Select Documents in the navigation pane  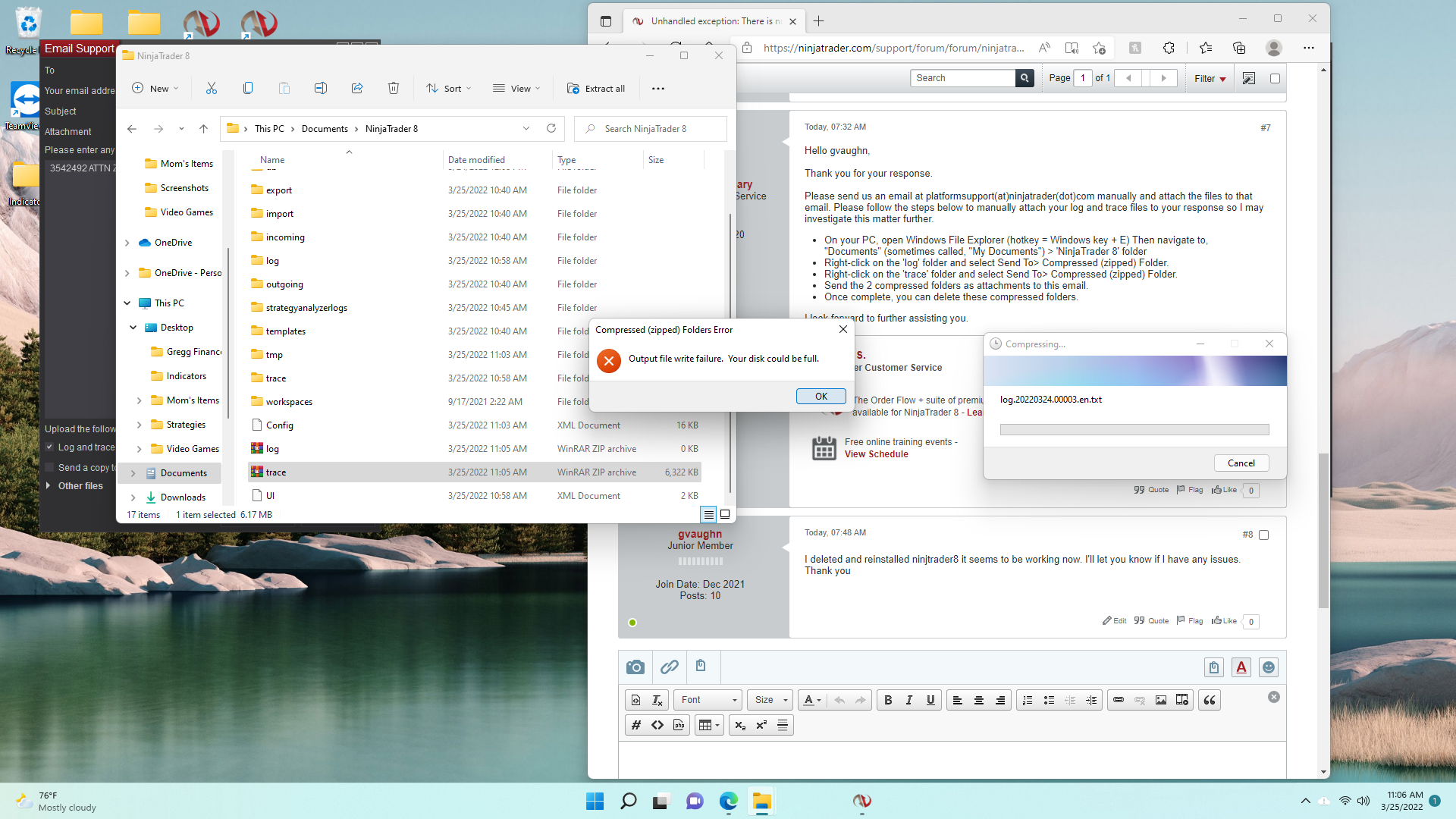click(x=184, y=473)
